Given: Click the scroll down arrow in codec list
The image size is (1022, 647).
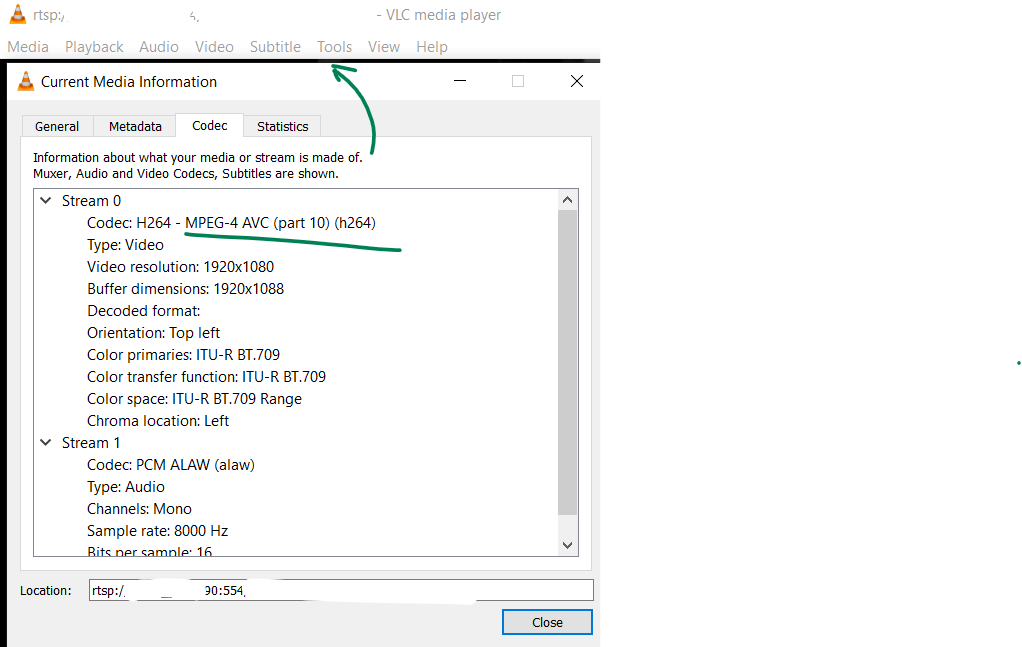Looking at the screenshot, I should (567, 545).
